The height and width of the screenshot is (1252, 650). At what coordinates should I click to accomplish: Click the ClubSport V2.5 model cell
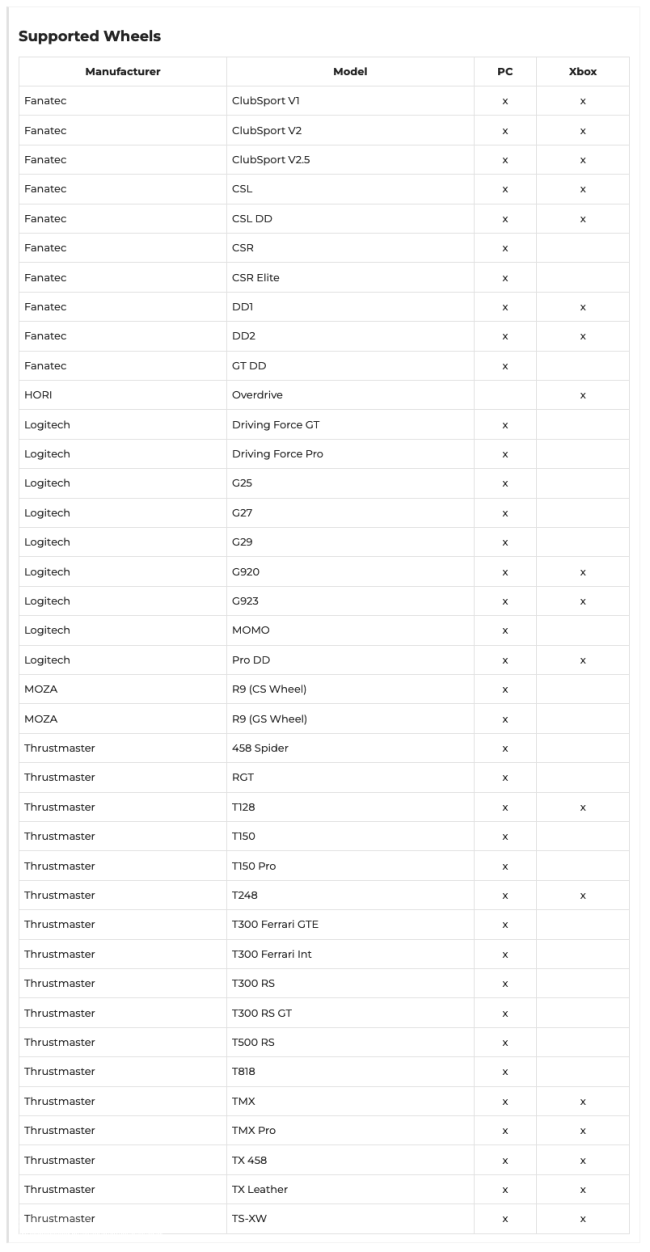pyautogui.click(x=351, y=160)
